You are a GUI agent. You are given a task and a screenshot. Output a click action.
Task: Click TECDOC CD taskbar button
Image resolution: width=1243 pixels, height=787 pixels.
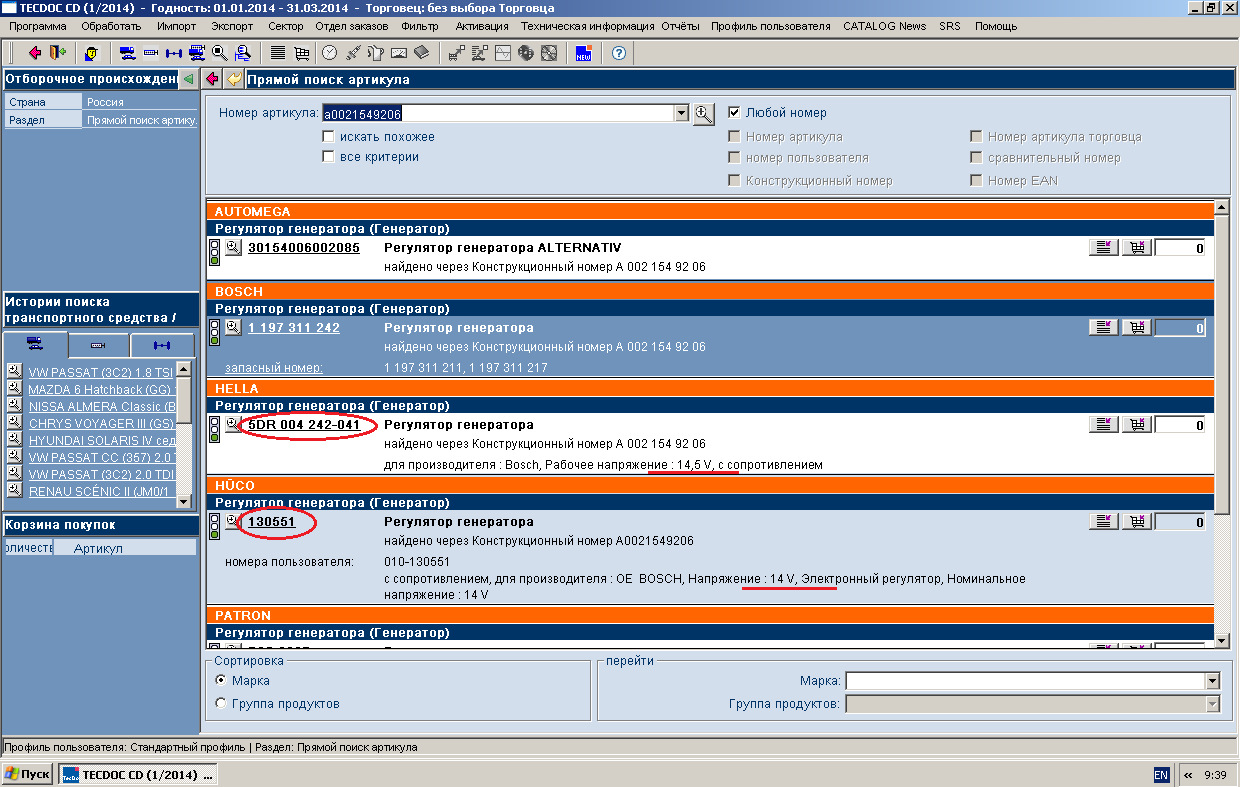point(137,775)
